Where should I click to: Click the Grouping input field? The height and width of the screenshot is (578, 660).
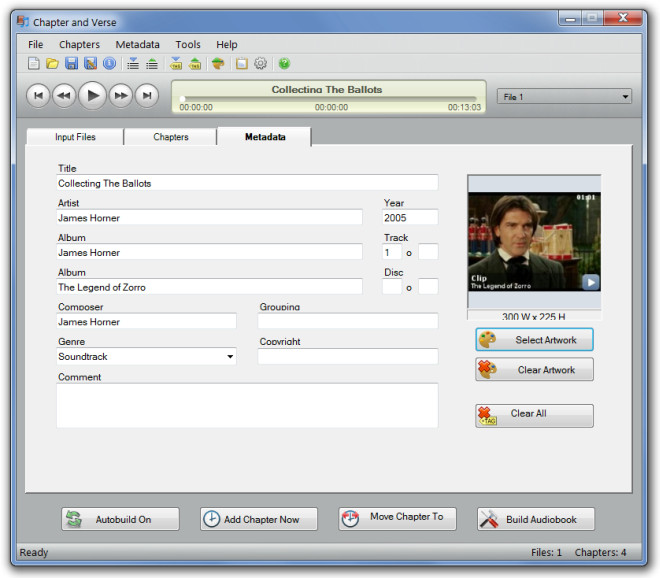348,322
